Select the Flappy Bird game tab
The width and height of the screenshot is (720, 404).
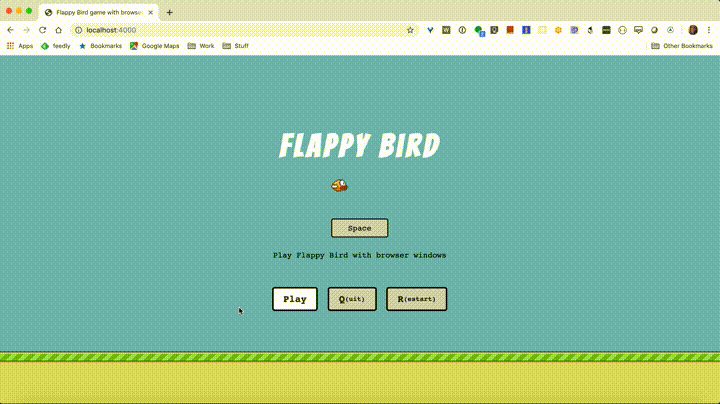pyautogui.click(x=99, y=12)
